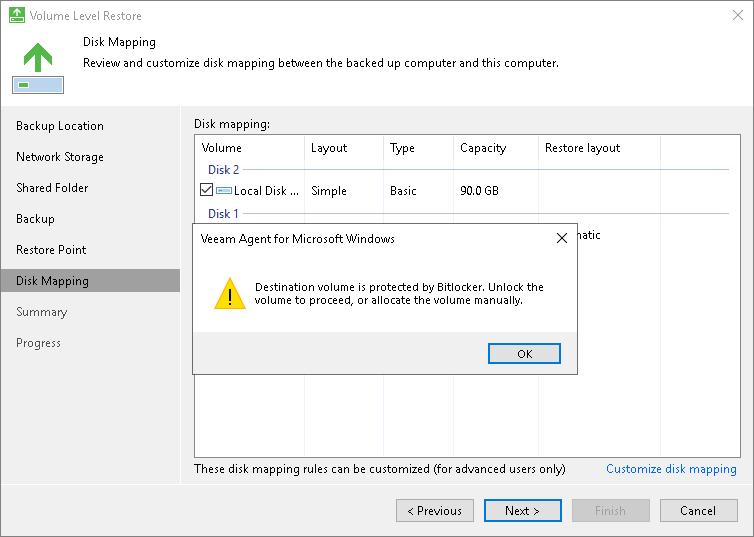This screenshot has height=537, width=754.
Task: Select the Network Storage step
Action: pos(60,157)
